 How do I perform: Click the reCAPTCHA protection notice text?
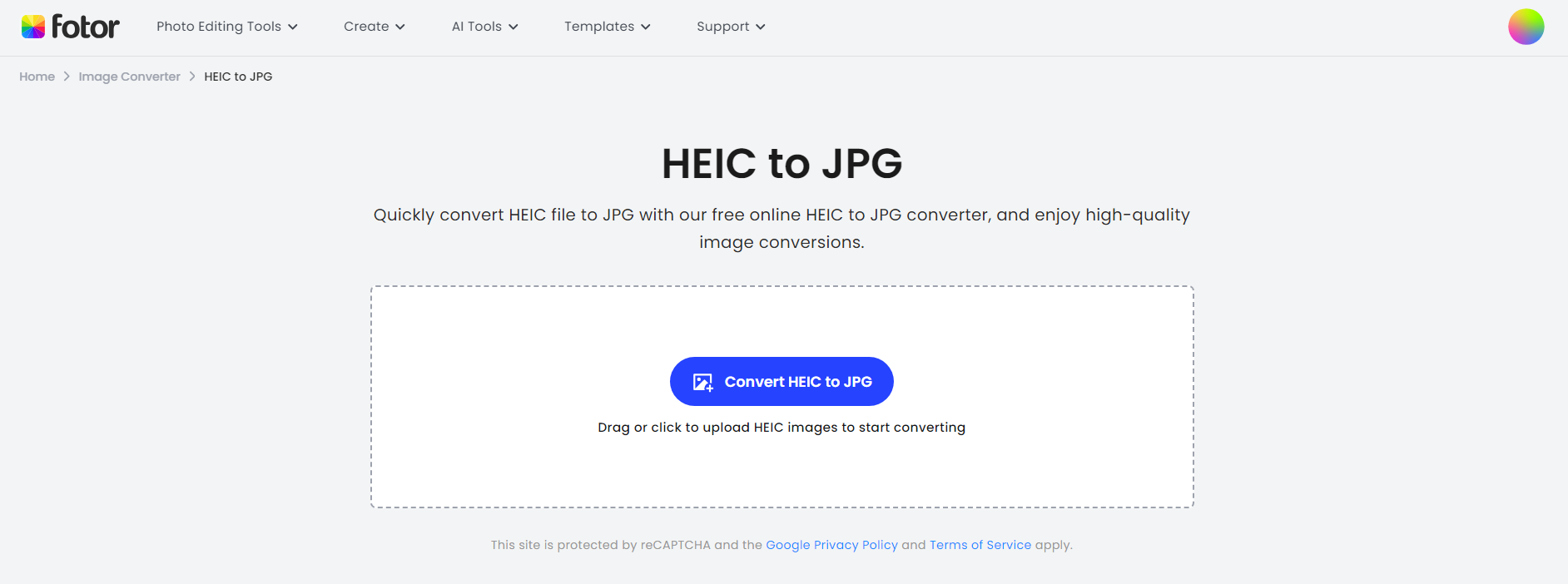[x=782, y=545]
